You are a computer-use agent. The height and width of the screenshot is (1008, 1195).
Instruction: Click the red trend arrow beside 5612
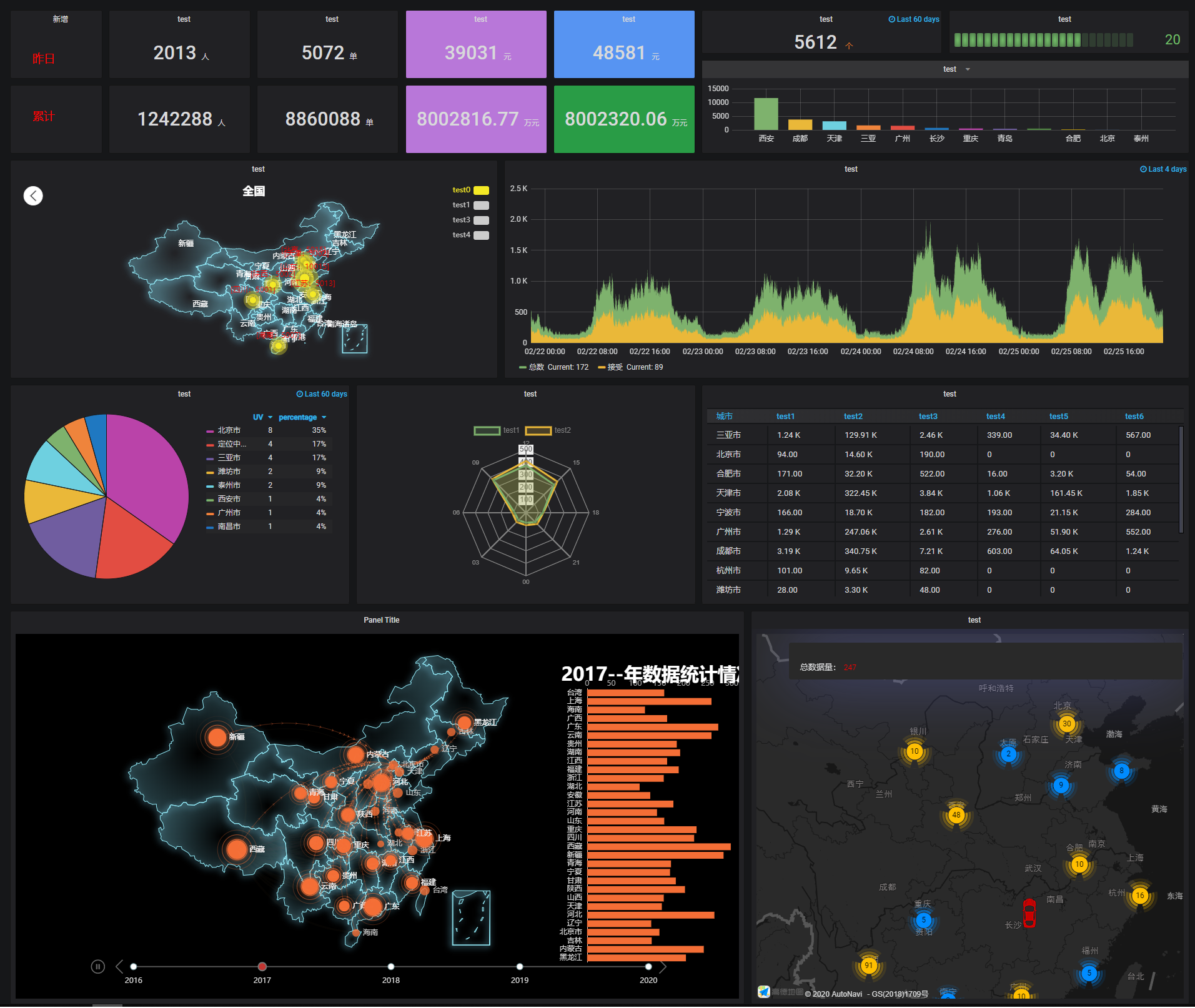tap(849, 45)
